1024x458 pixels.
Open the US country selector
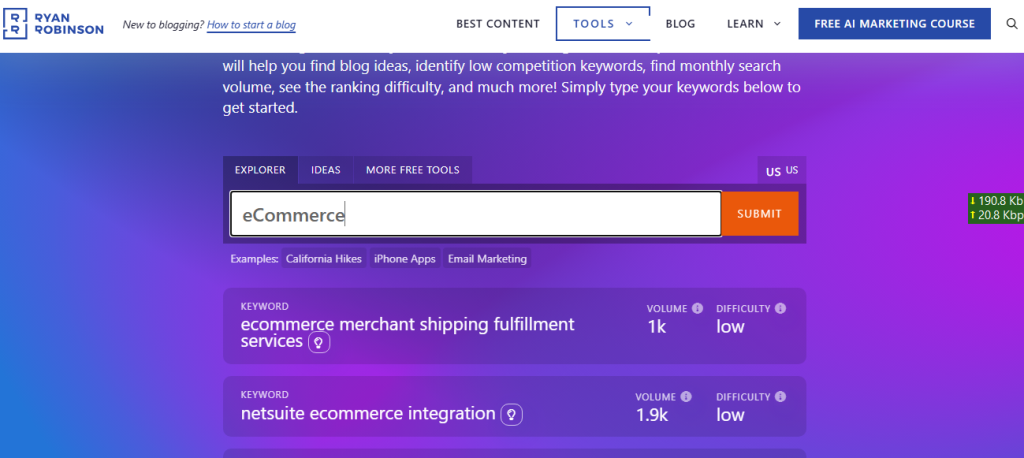tap(782, 171)
